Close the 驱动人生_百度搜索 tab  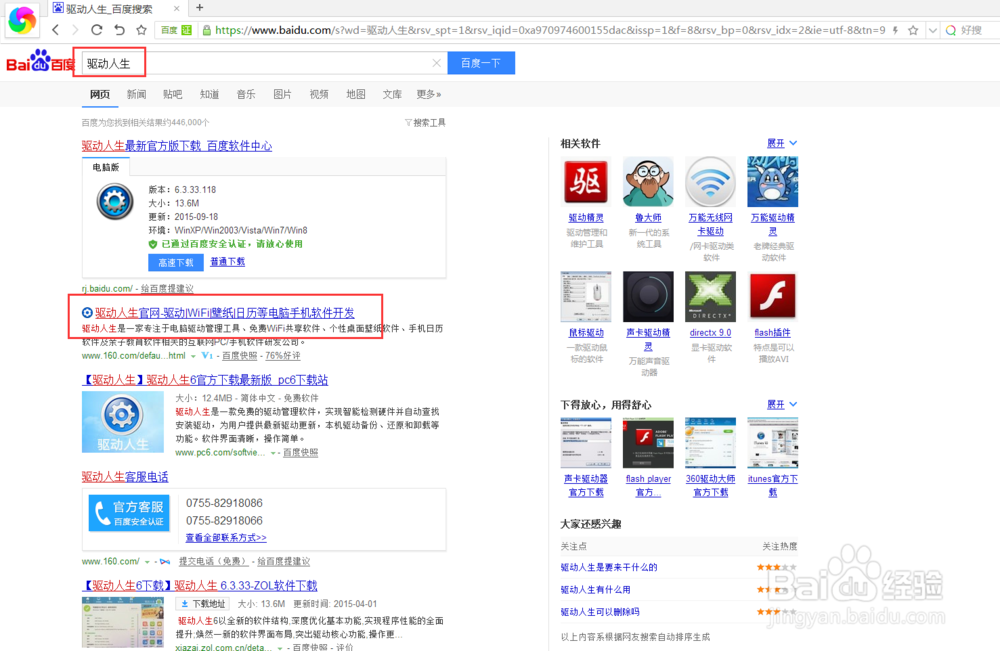click(177, 8)
